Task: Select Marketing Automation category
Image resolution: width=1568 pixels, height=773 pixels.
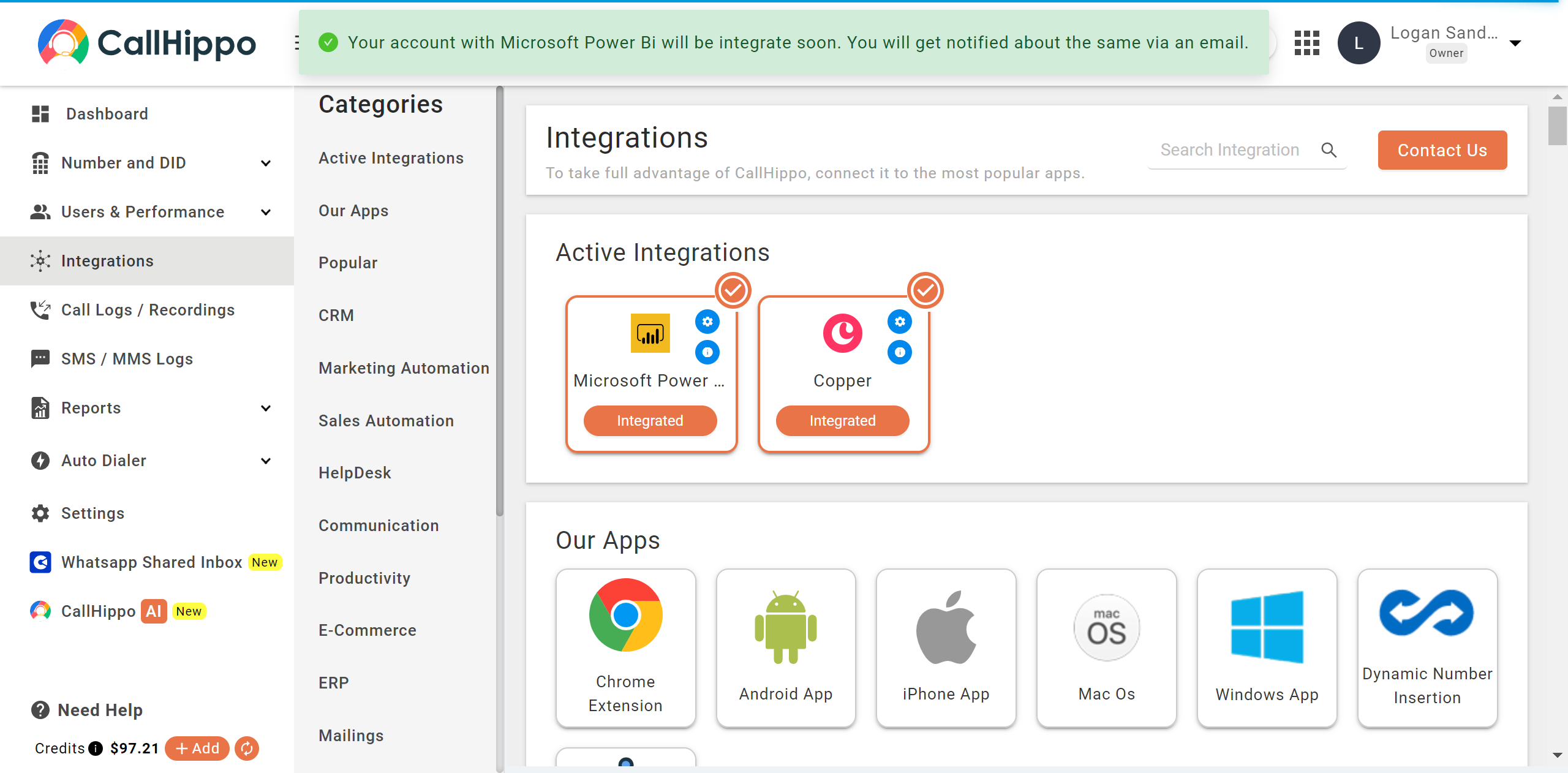Action: 404,368
